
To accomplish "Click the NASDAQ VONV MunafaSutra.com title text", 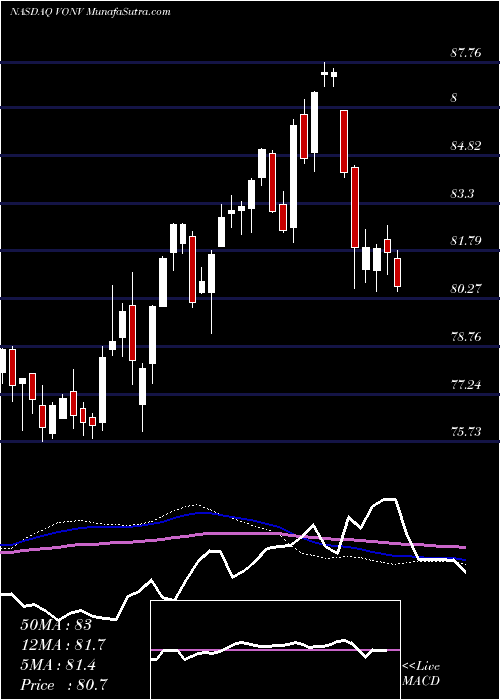I will (x=90, y=12).
